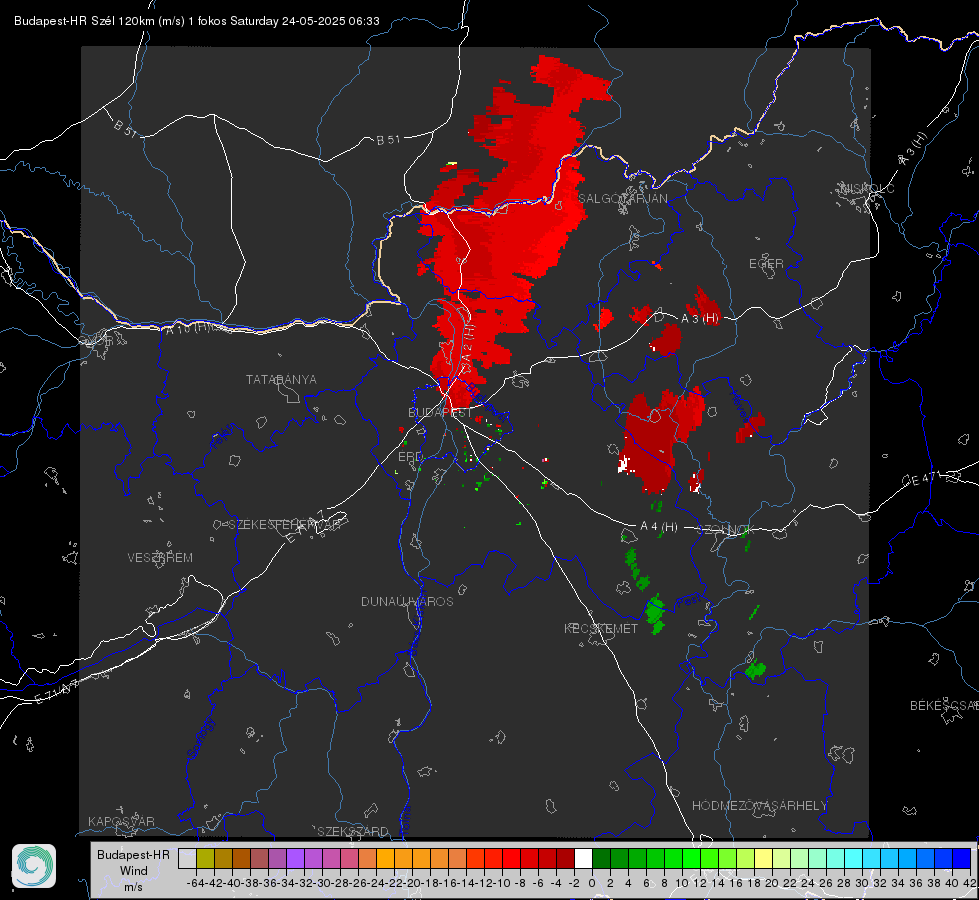Viewport: 979px width, 900px height.
Task: Click the MISKOLC city label
Action: point(867,188)
